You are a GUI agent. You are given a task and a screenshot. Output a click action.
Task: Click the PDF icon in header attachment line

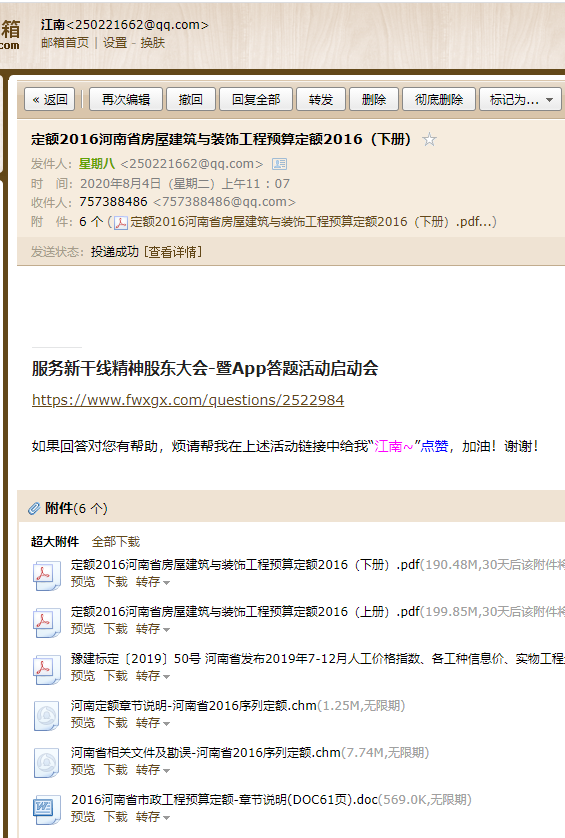[x=121, y=222]
